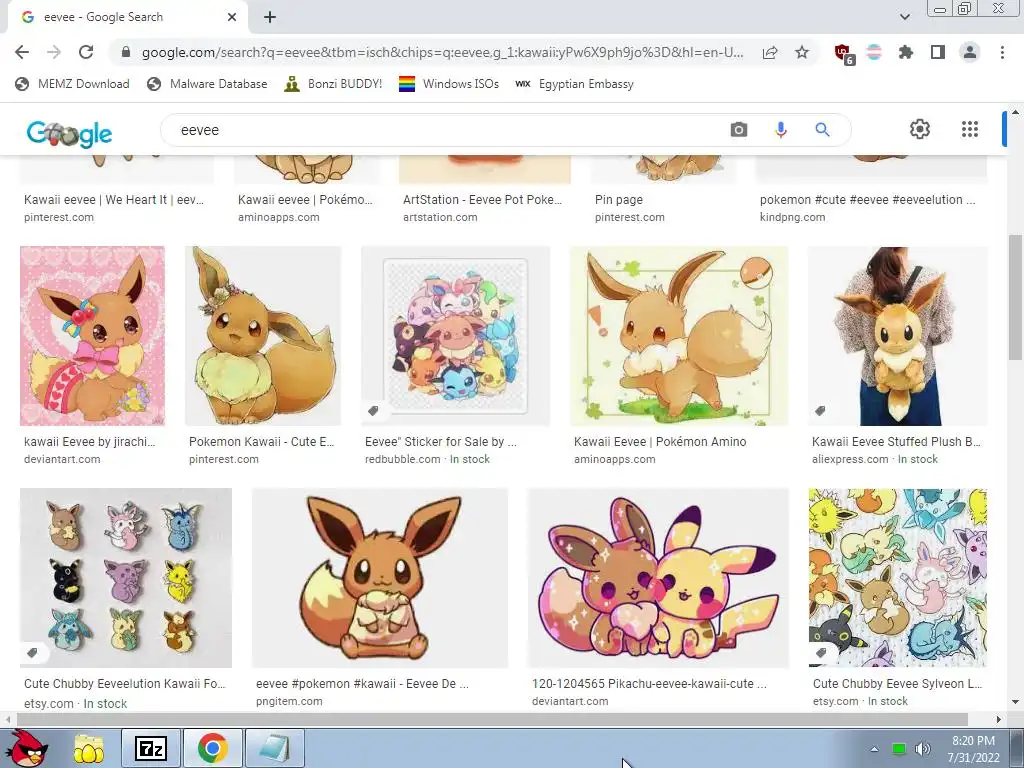Click the artstation.com source text
1024x768 pixels.
pyautogui.click(x=440, y=217)
